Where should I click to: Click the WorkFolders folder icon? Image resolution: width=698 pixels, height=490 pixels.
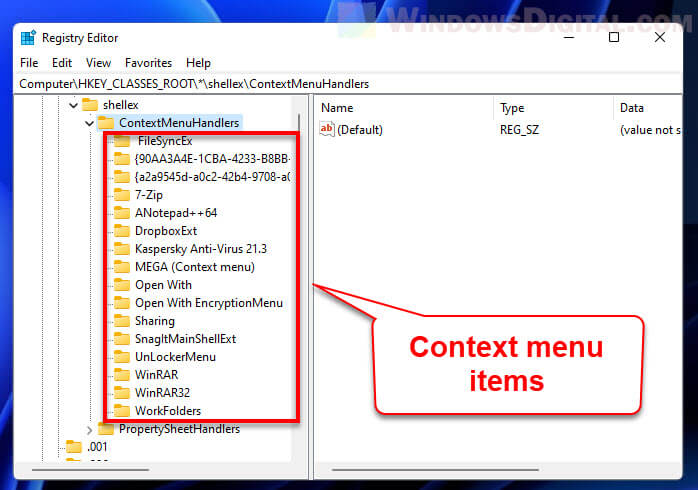pyautogui.click(x=122, y=410)
